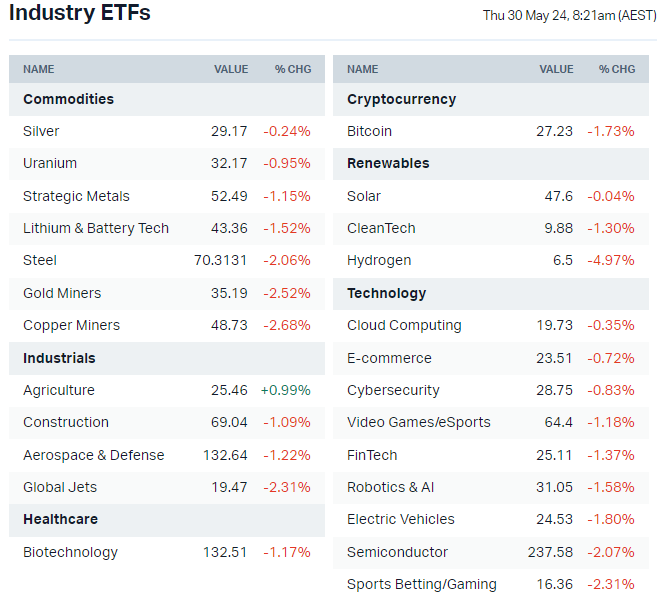Click the Technology category heading

386,293
